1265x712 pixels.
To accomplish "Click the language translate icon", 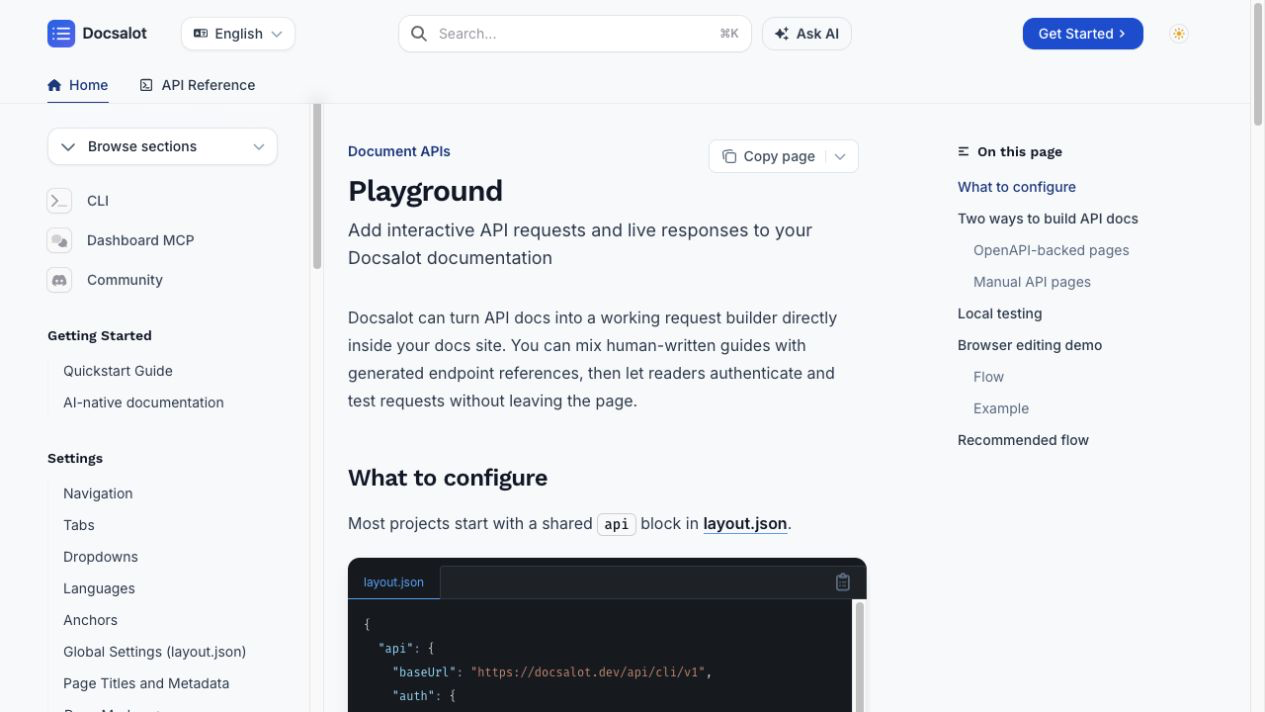I will 200,33.
